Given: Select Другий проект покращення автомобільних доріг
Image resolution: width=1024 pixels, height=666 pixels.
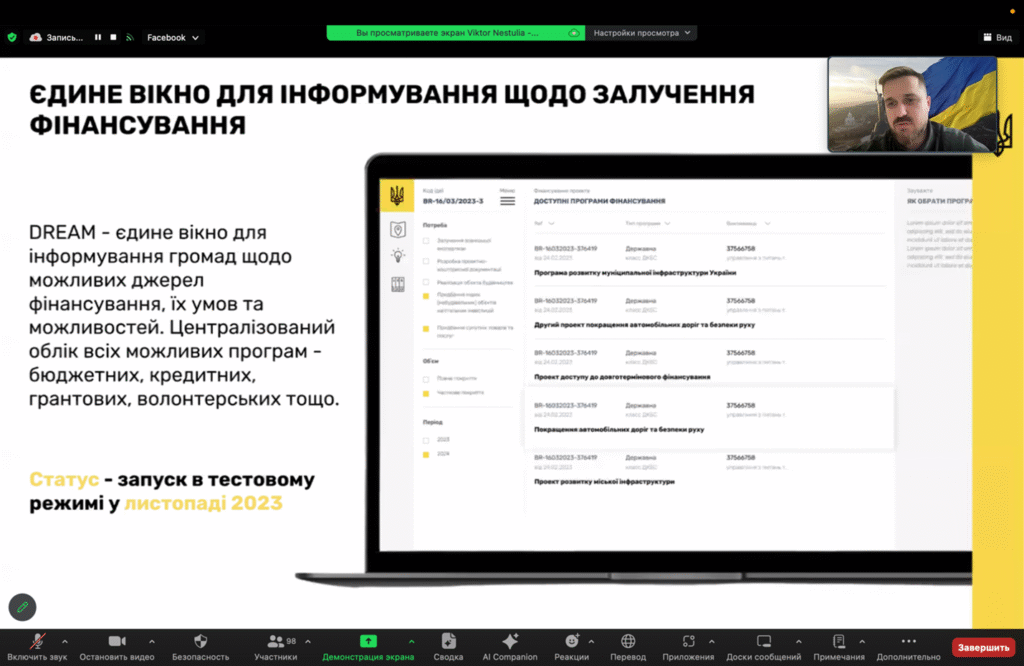Looking at the screenshot, I should coord(645,325).
